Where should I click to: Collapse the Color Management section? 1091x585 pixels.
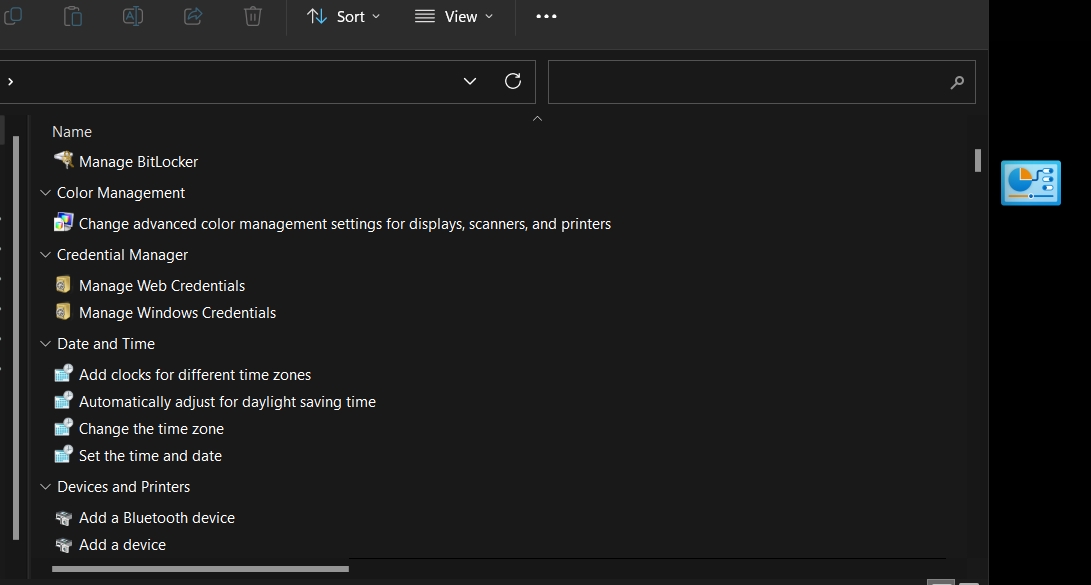pos(44,192)
